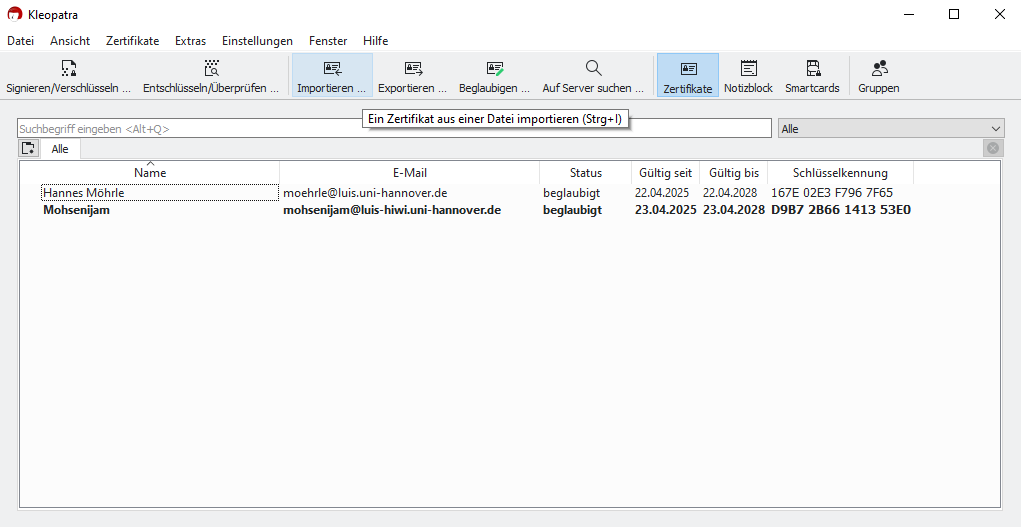
Task: Sort by the E-Mail column header
Action: (410, 173)
